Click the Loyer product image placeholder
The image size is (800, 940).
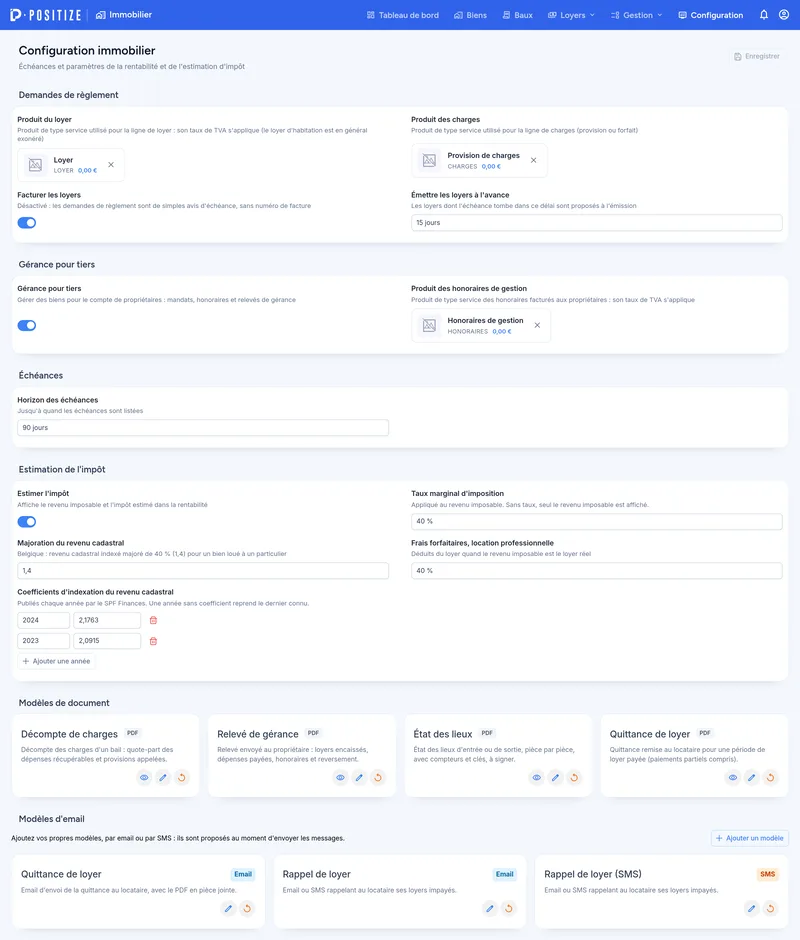pos(35,165)
